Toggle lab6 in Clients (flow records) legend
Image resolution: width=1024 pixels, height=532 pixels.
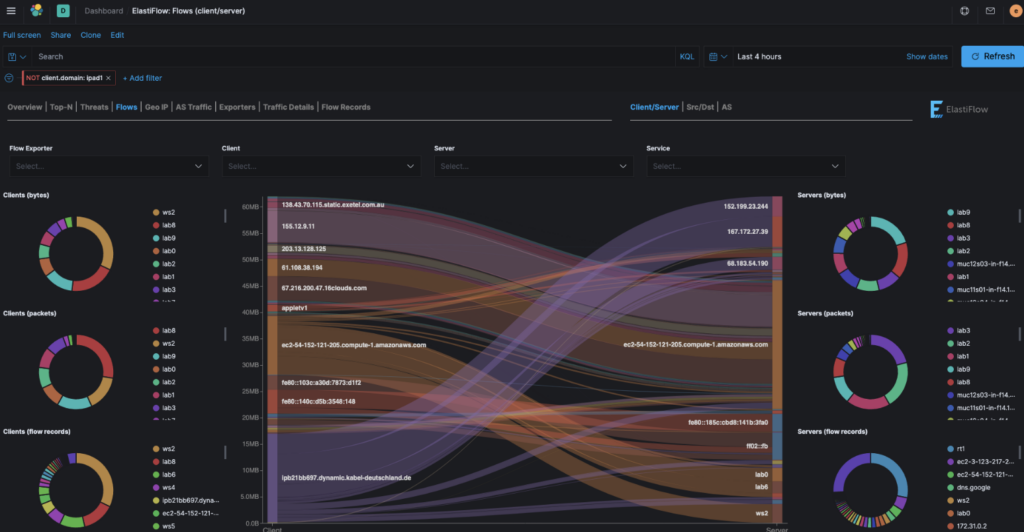[164, 475]
